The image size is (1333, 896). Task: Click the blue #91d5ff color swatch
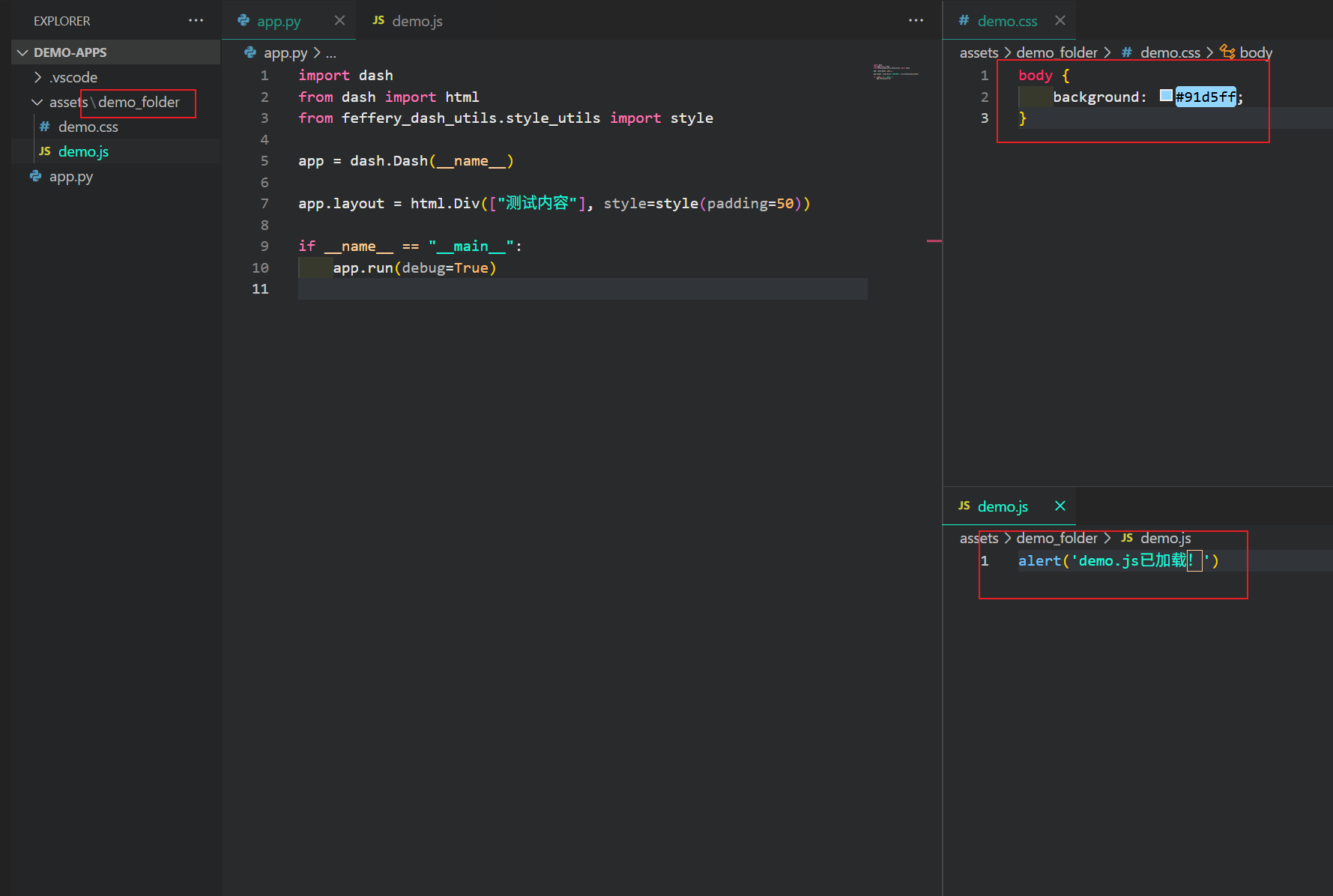click(x=1165, y=96)
